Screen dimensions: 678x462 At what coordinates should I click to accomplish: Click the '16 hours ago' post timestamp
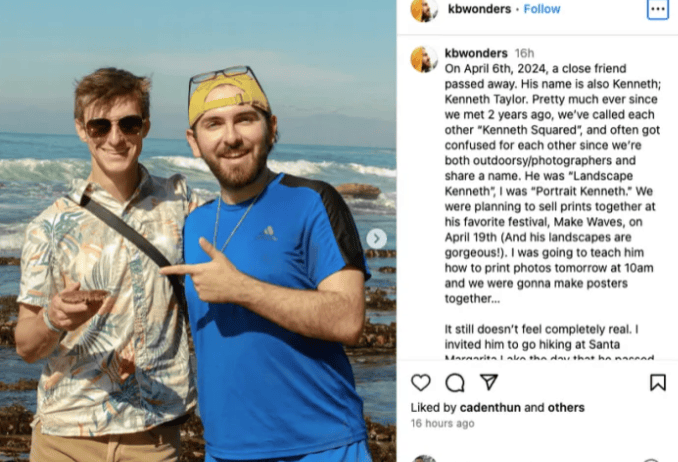point(442,424)
